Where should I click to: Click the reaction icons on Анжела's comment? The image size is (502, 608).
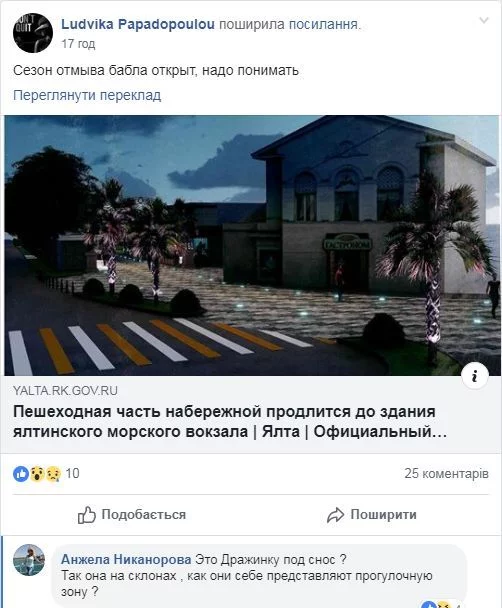coord(436,604)
